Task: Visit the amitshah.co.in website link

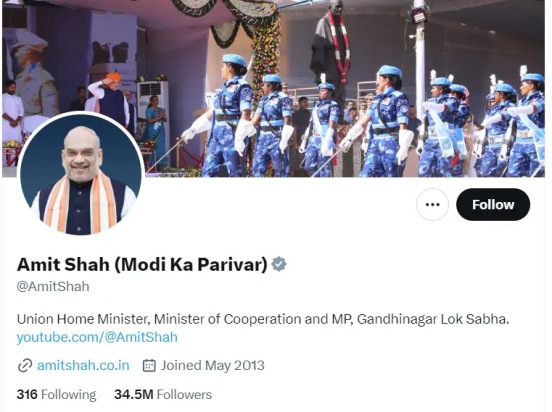Action: point(83,366)
